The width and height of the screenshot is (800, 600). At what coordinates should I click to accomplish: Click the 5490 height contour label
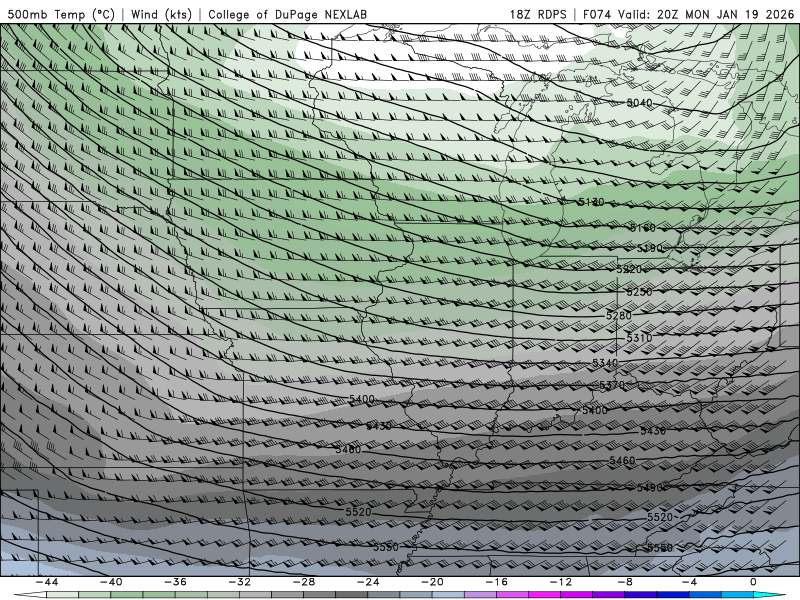(x=650, y=488)
